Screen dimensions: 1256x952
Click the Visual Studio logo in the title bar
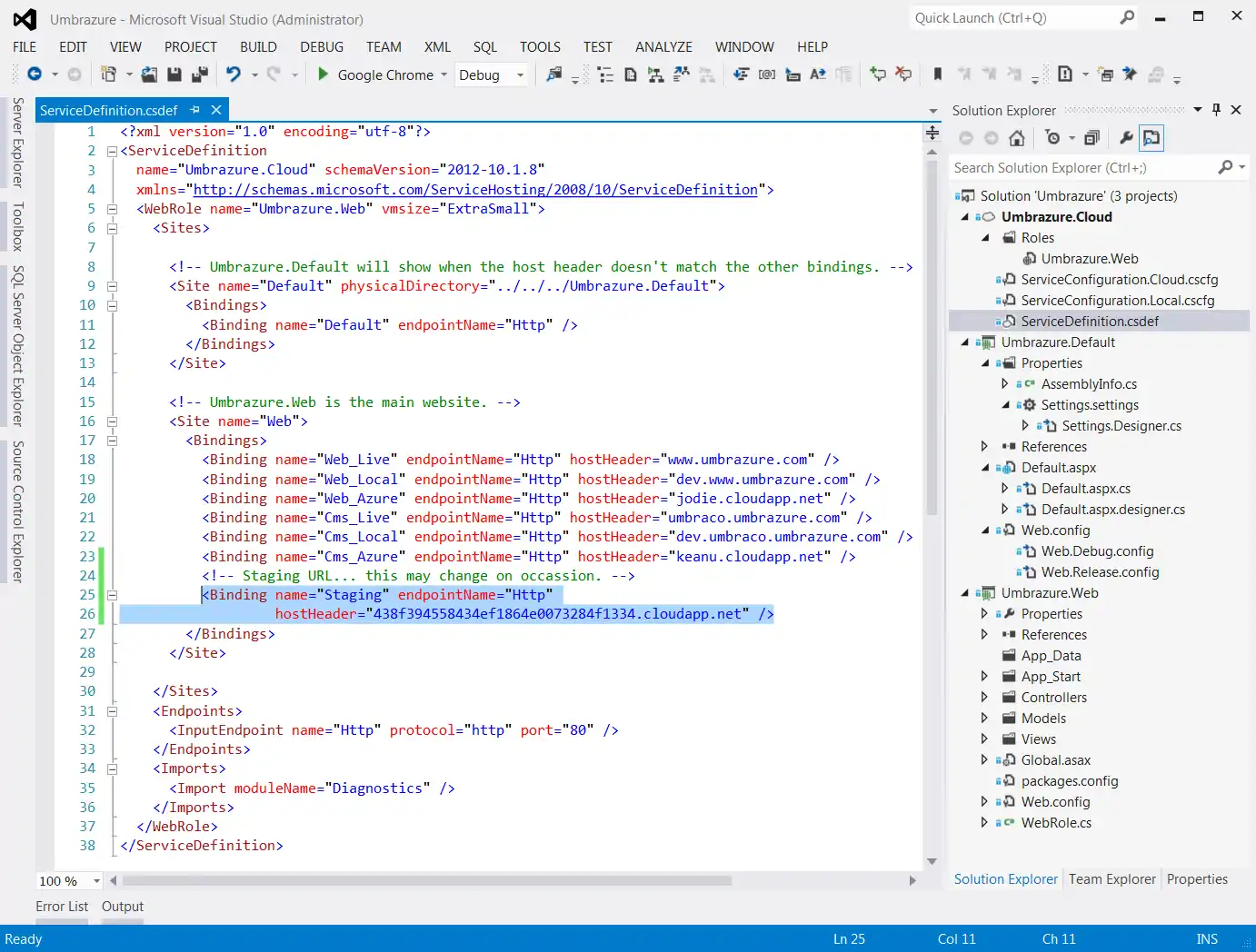point(25,19)
